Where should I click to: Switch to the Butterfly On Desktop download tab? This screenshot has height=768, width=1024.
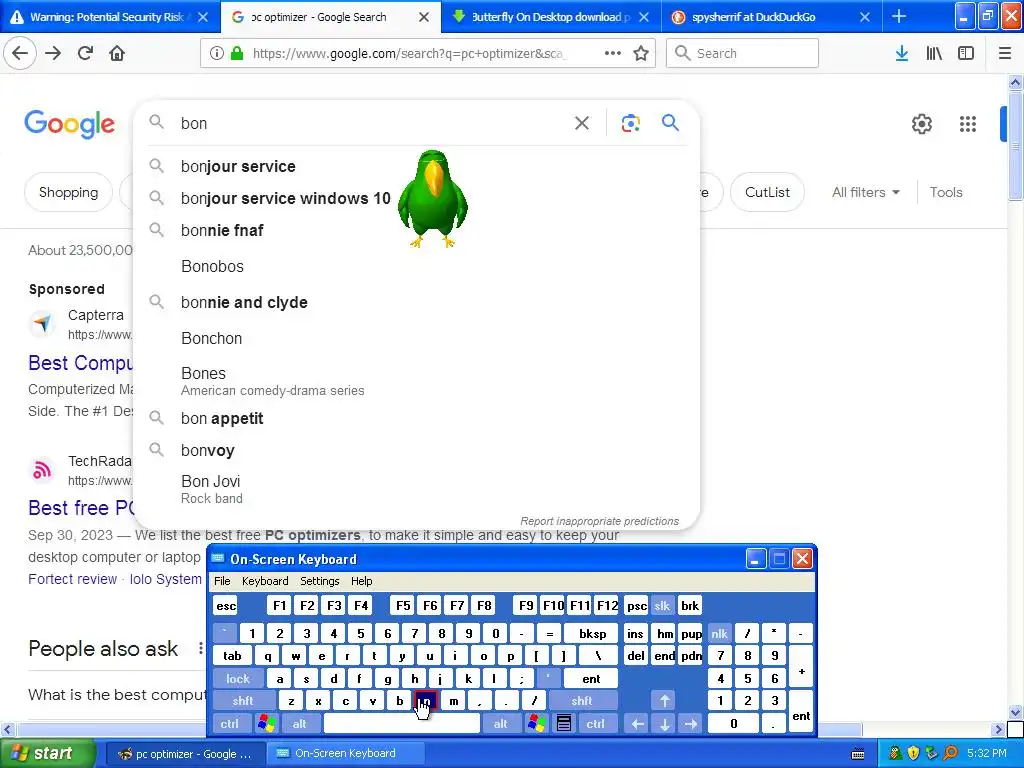(552, 16)
